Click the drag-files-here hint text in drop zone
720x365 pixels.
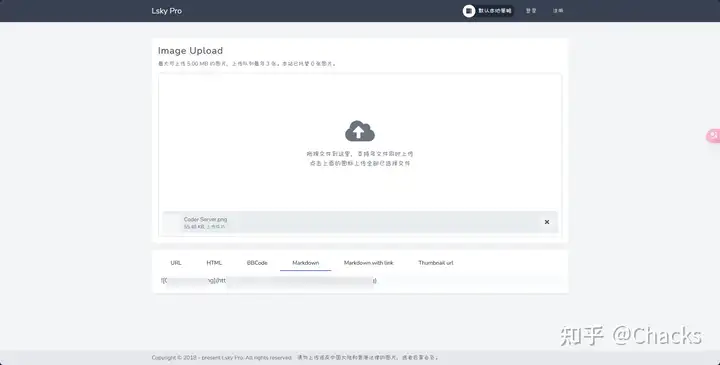(360, 154)
